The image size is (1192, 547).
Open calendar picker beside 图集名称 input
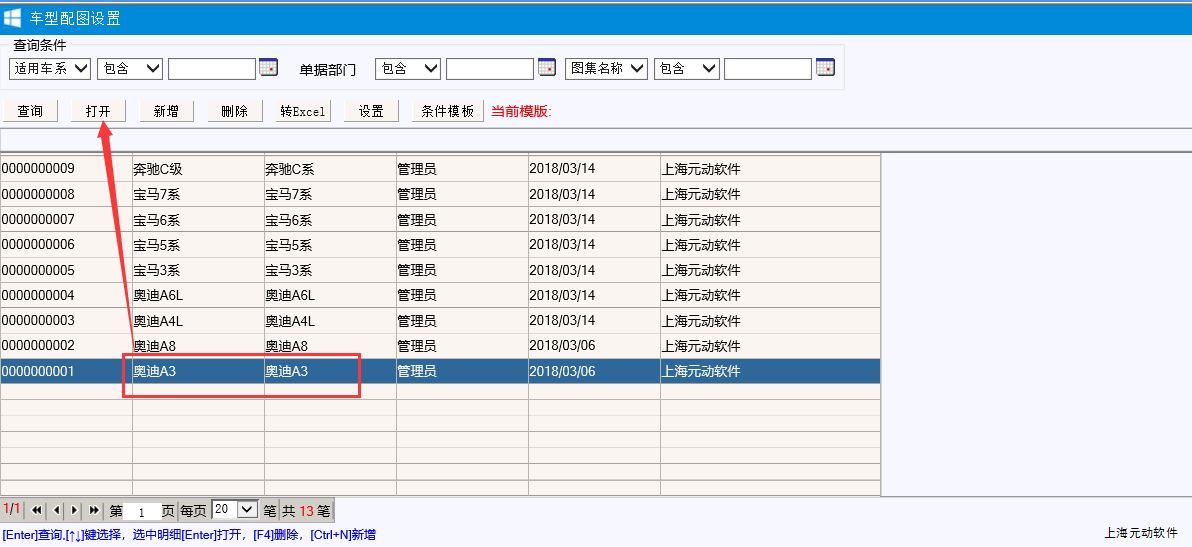click(x=824, y=68)
